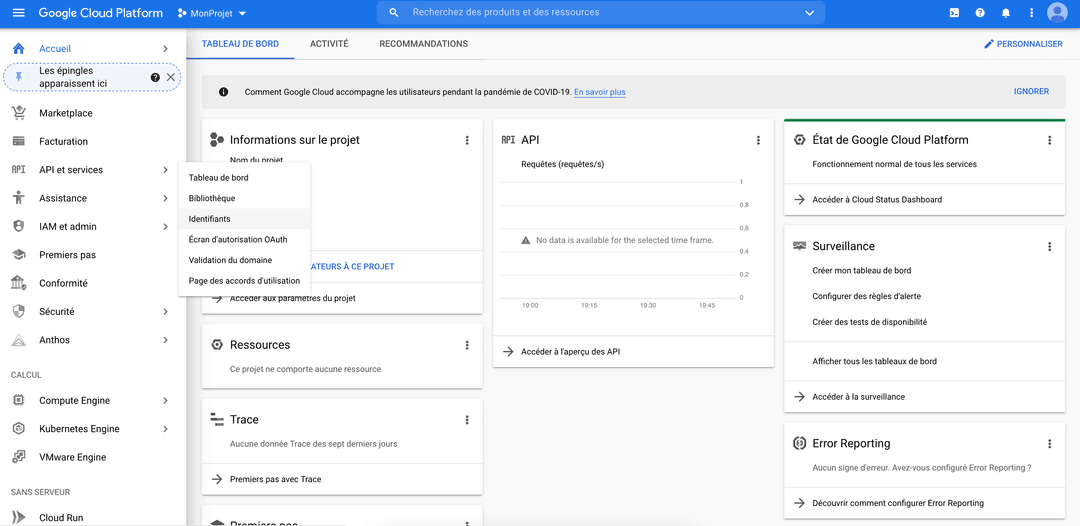Open Accéder à la surveillance link
1080x526 pixels.
coord(858,397)
